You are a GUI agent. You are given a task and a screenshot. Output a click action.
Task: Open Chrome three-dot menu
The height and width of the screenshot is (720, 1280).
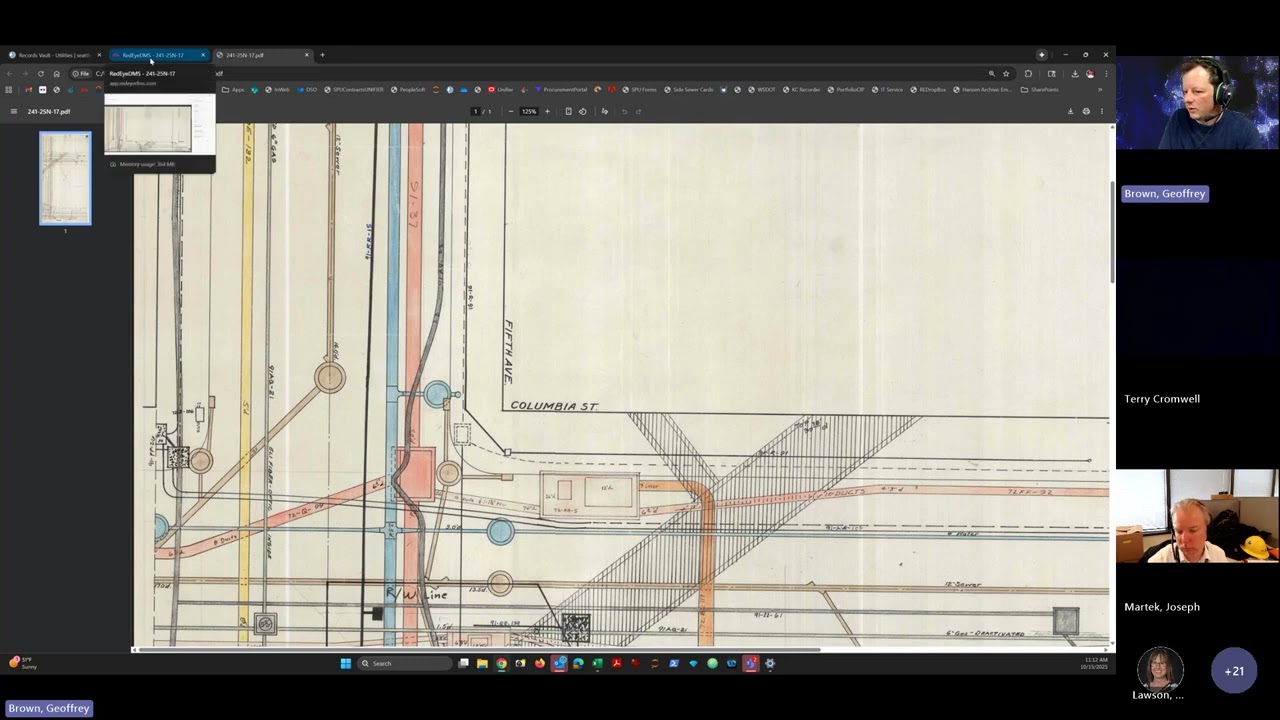pyautogui.click(x=1105, y=73)
